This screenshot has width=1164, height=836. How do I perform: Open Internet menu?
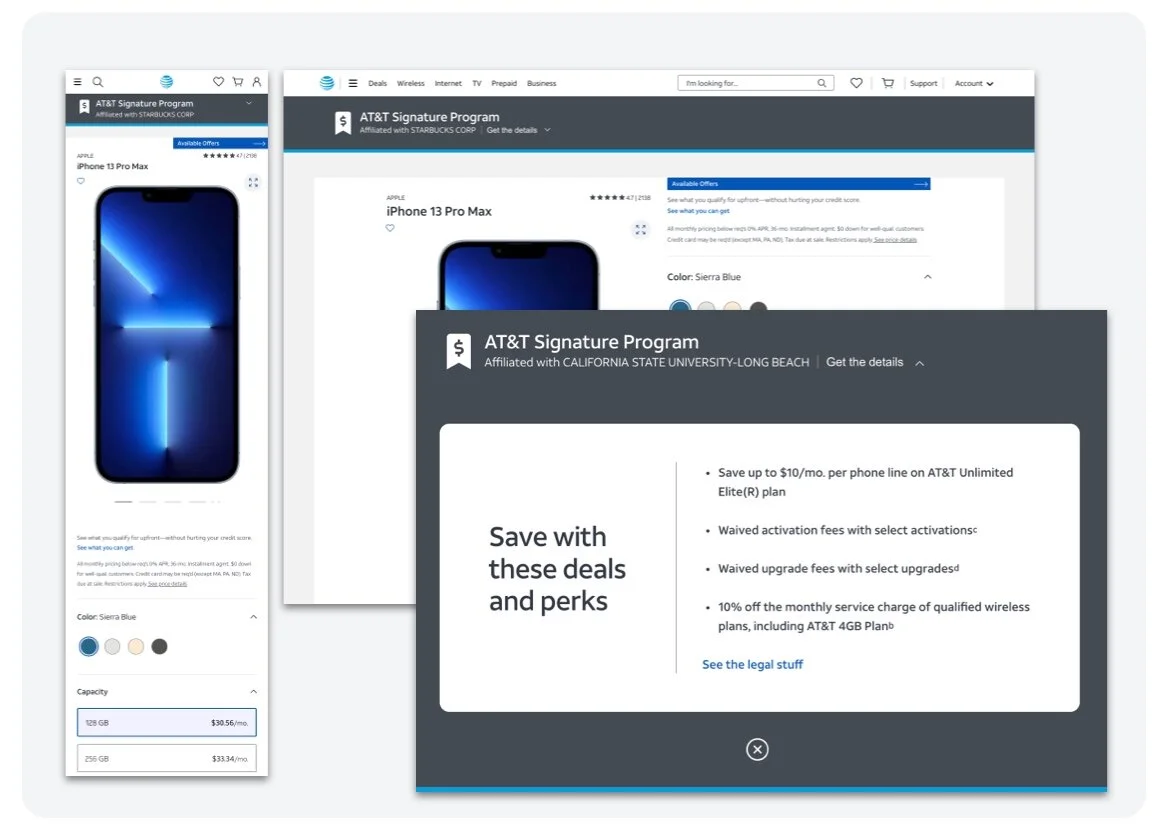point(448,83)
